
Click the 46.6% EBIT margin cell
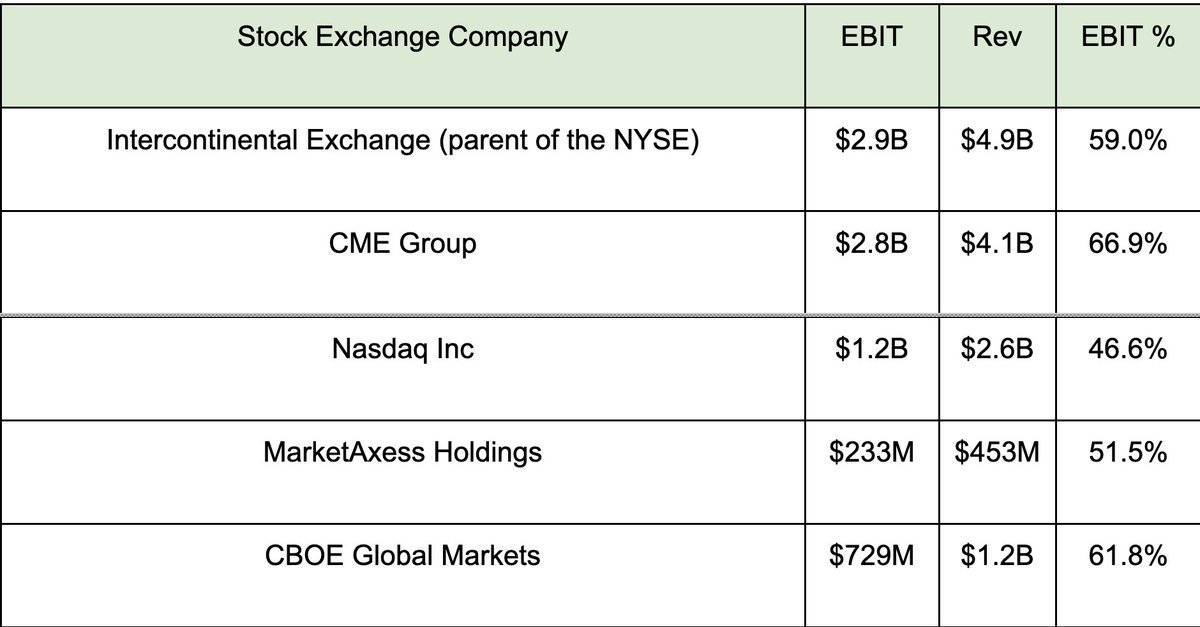pos(1128,350)
